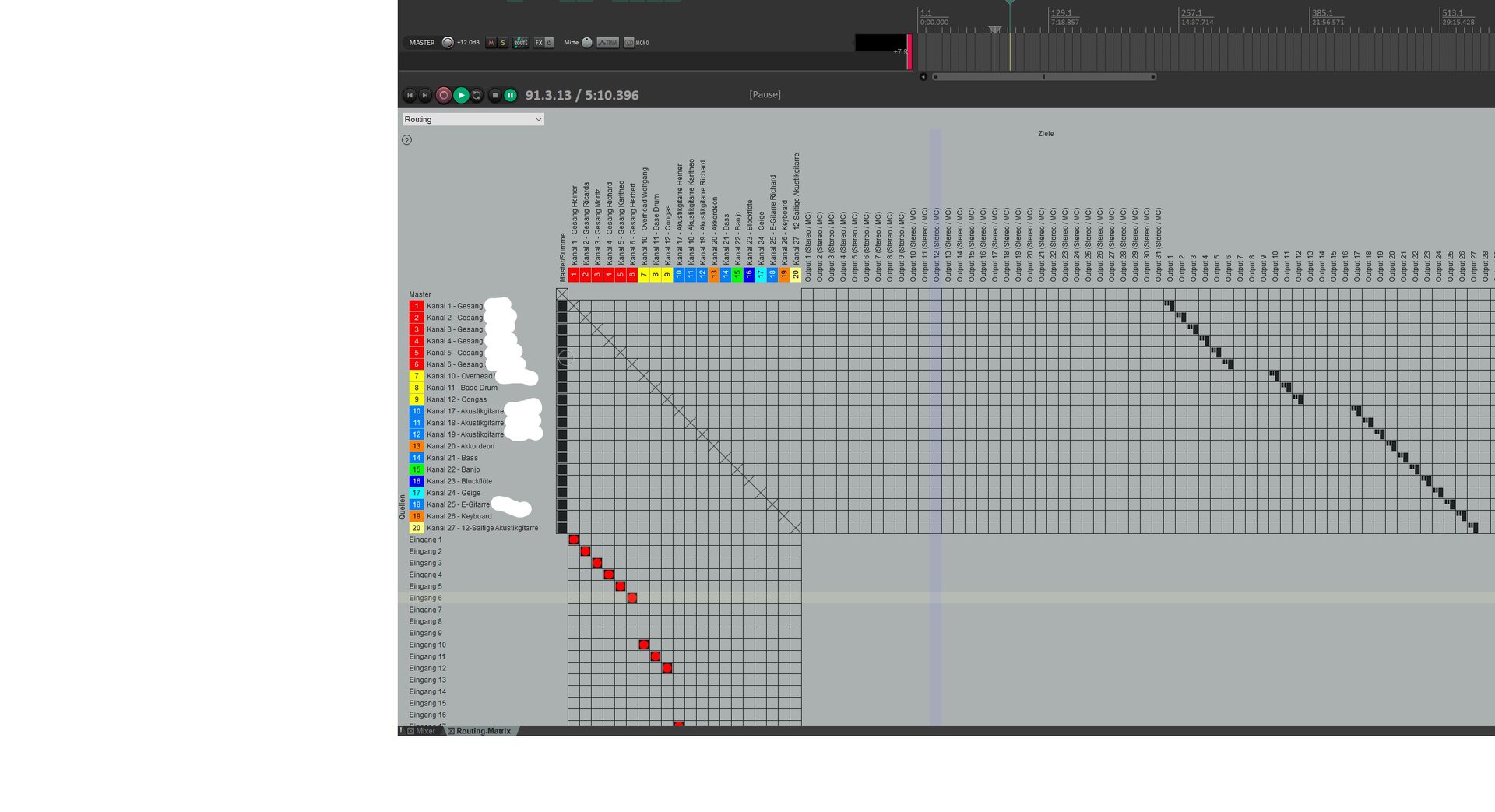Click the track 13 orange number swatch

pyautogui.click(x=417, y=446)
